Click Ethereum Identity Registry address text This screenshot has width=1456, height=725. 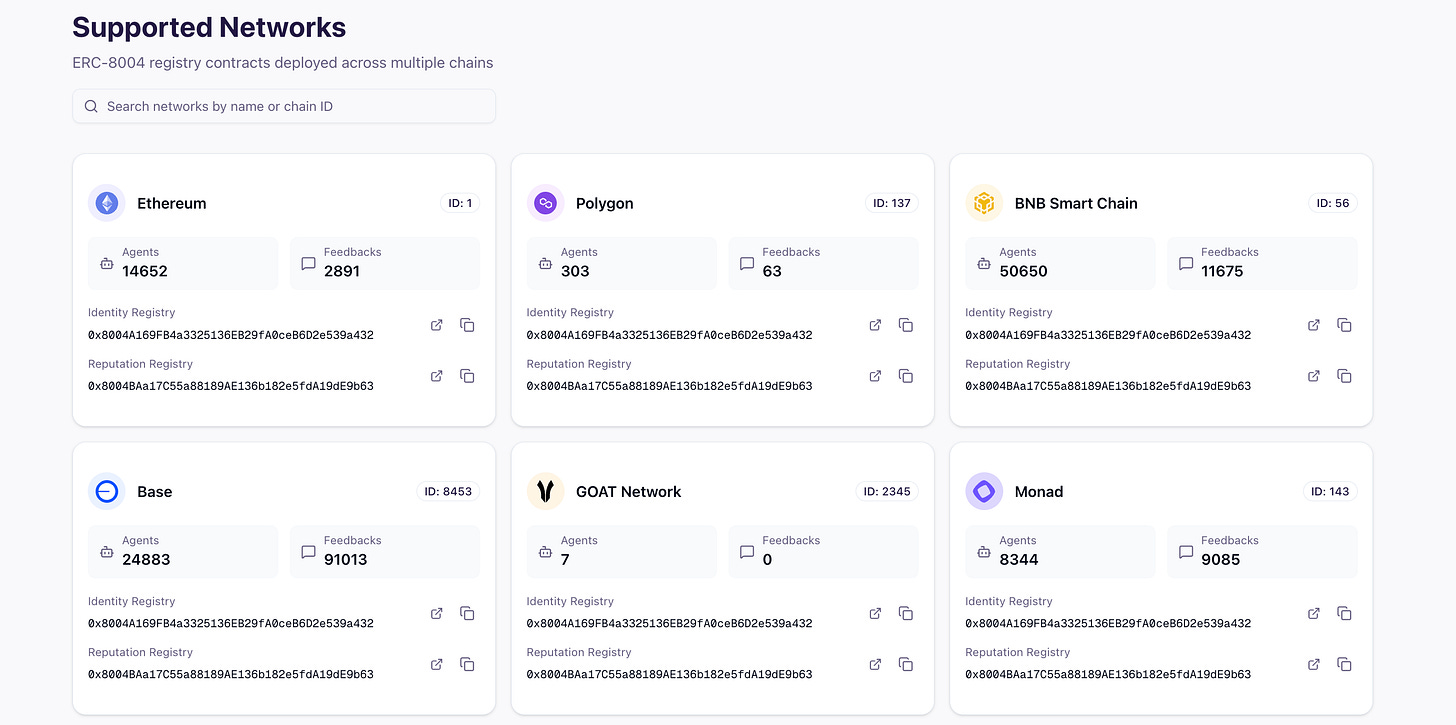231,335
